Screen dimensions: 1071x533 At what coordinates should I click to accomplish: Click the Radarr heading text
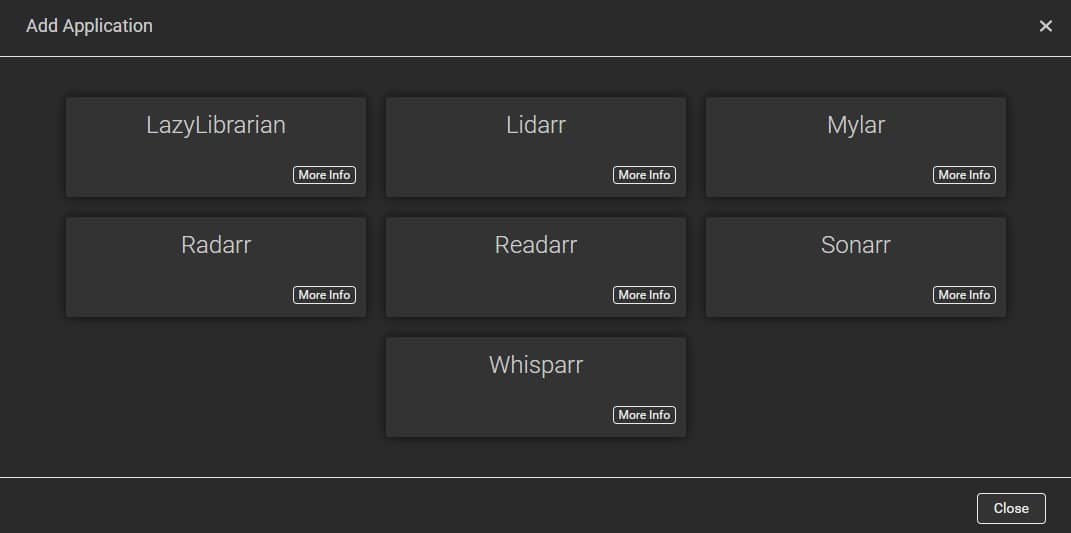pos(216,245)
